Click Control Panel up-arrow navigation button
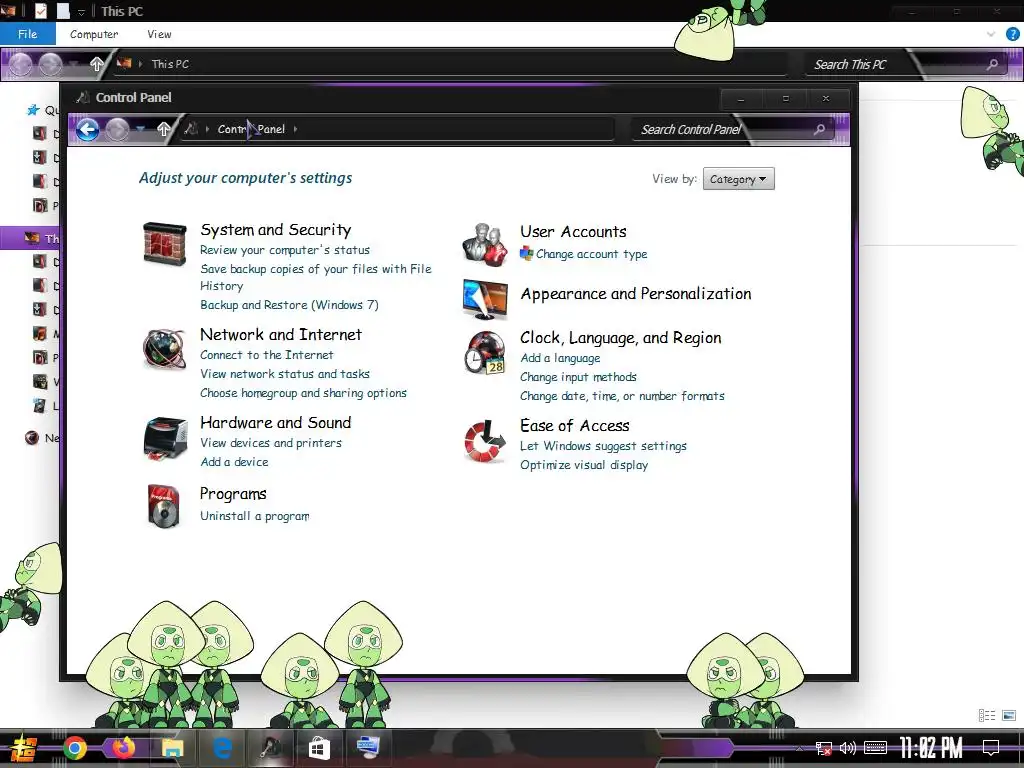1024x768 pixels. (x=164, y=129)
